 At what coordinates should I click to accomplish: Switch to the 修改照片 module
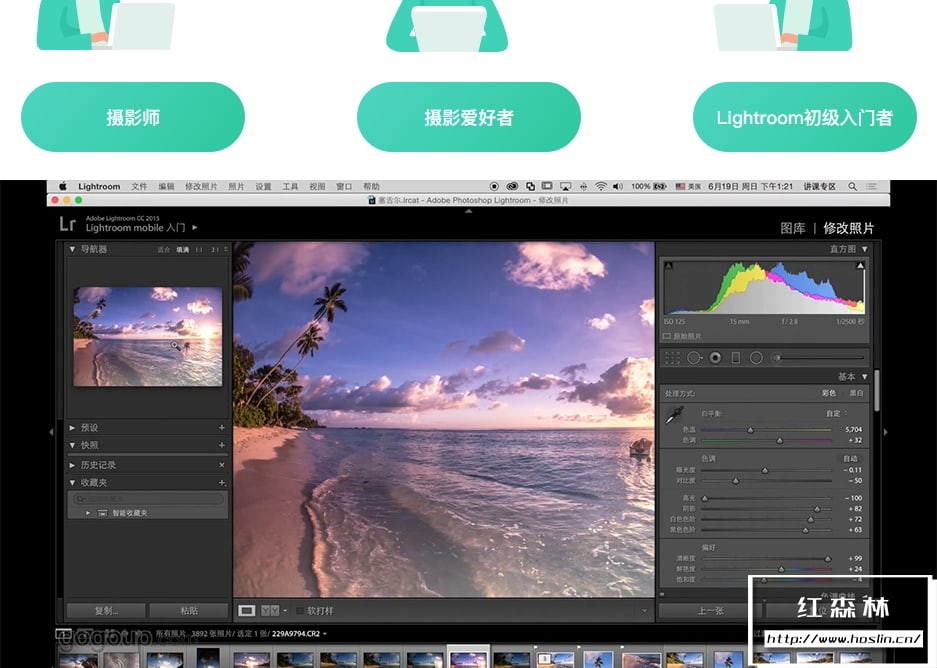click(849, 228)
